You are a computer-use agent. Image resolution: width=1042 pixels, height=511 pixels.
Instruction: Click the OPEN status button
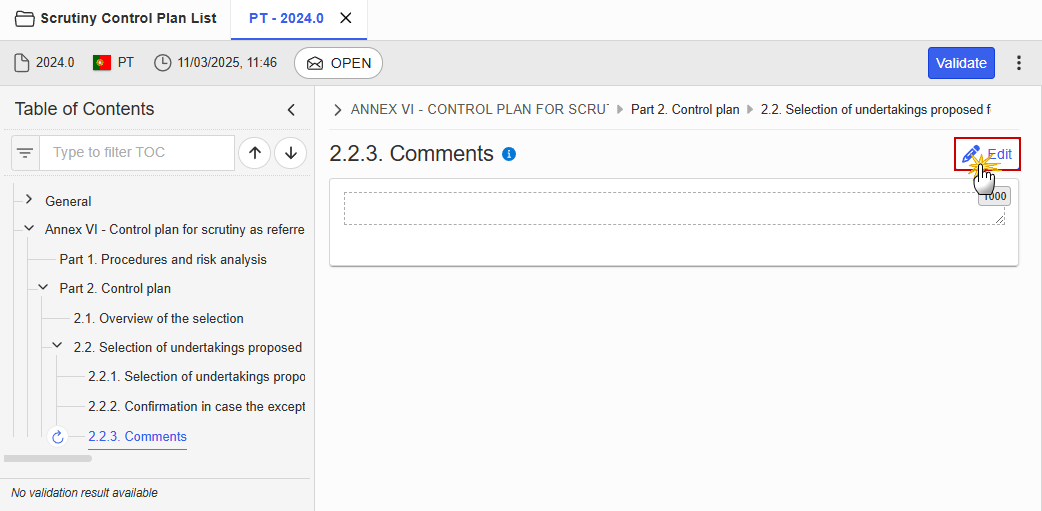click(x=338, y=63)
